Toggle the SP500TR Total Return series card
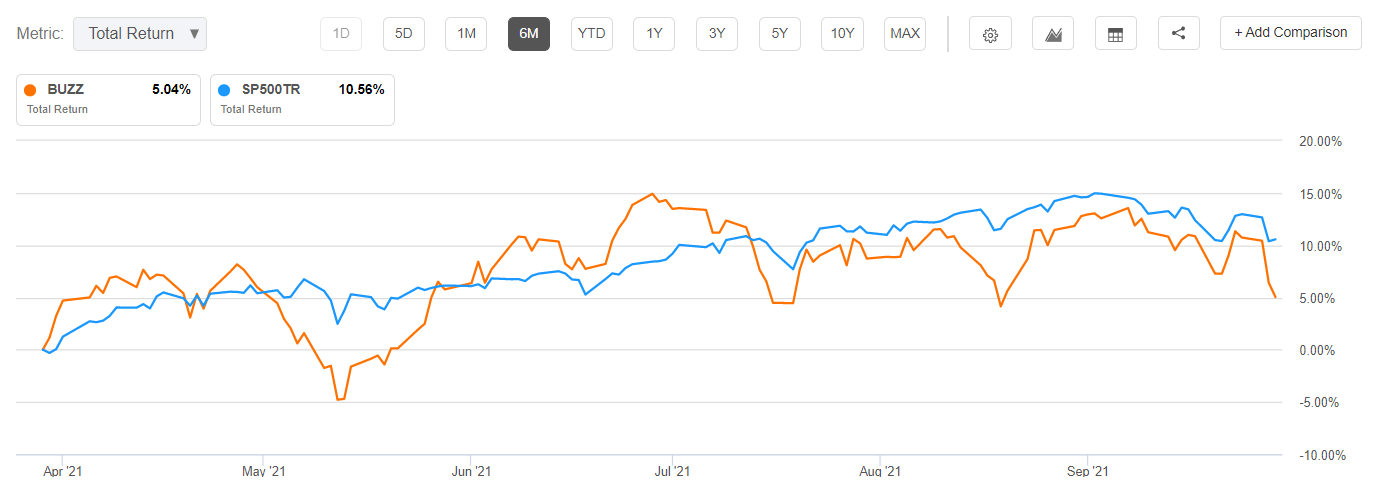This screenshot has width=1377, height=488. tap(302, 99)
